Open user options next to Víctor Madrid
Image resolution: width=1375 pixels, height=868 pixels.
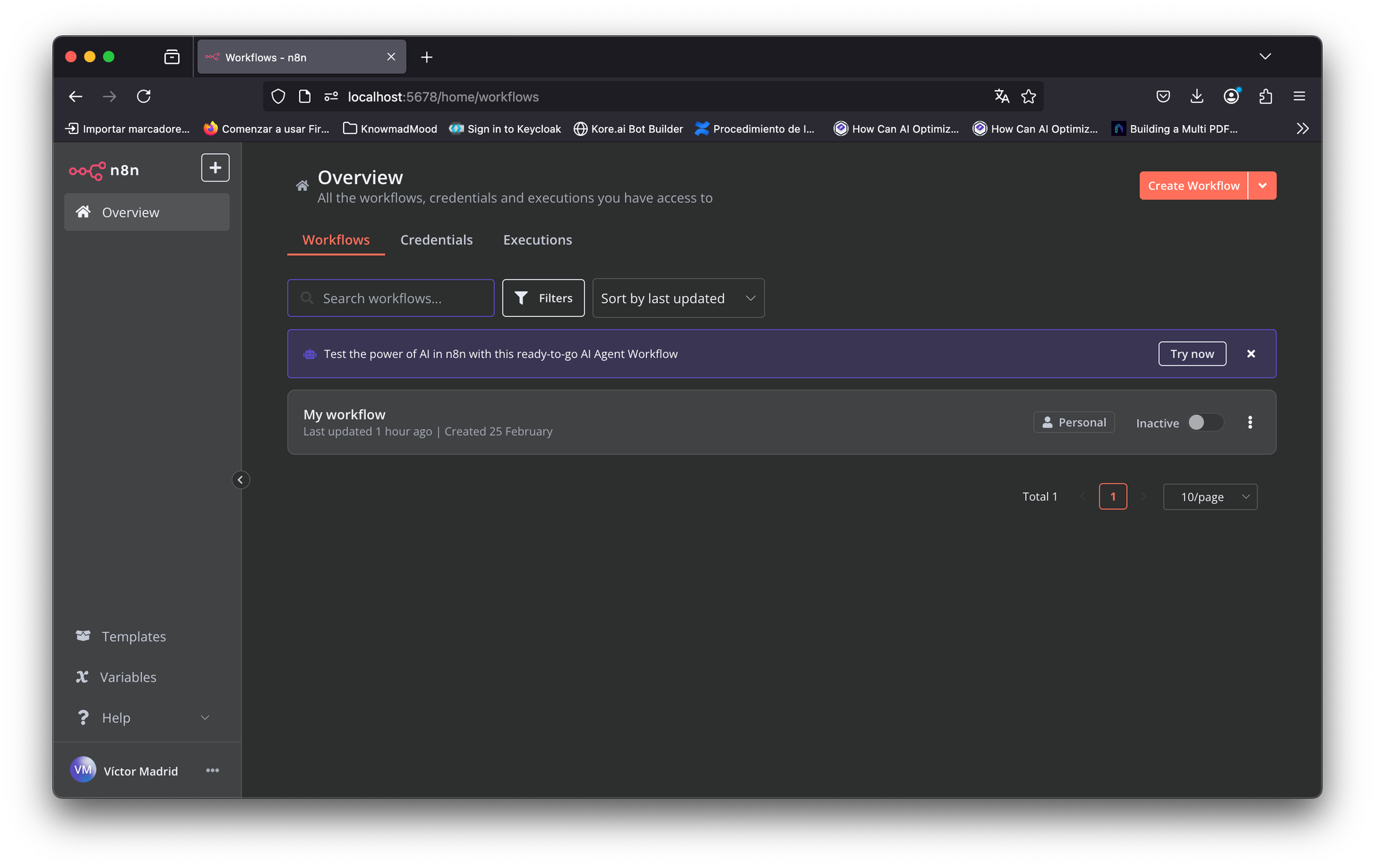pos(212,770)
